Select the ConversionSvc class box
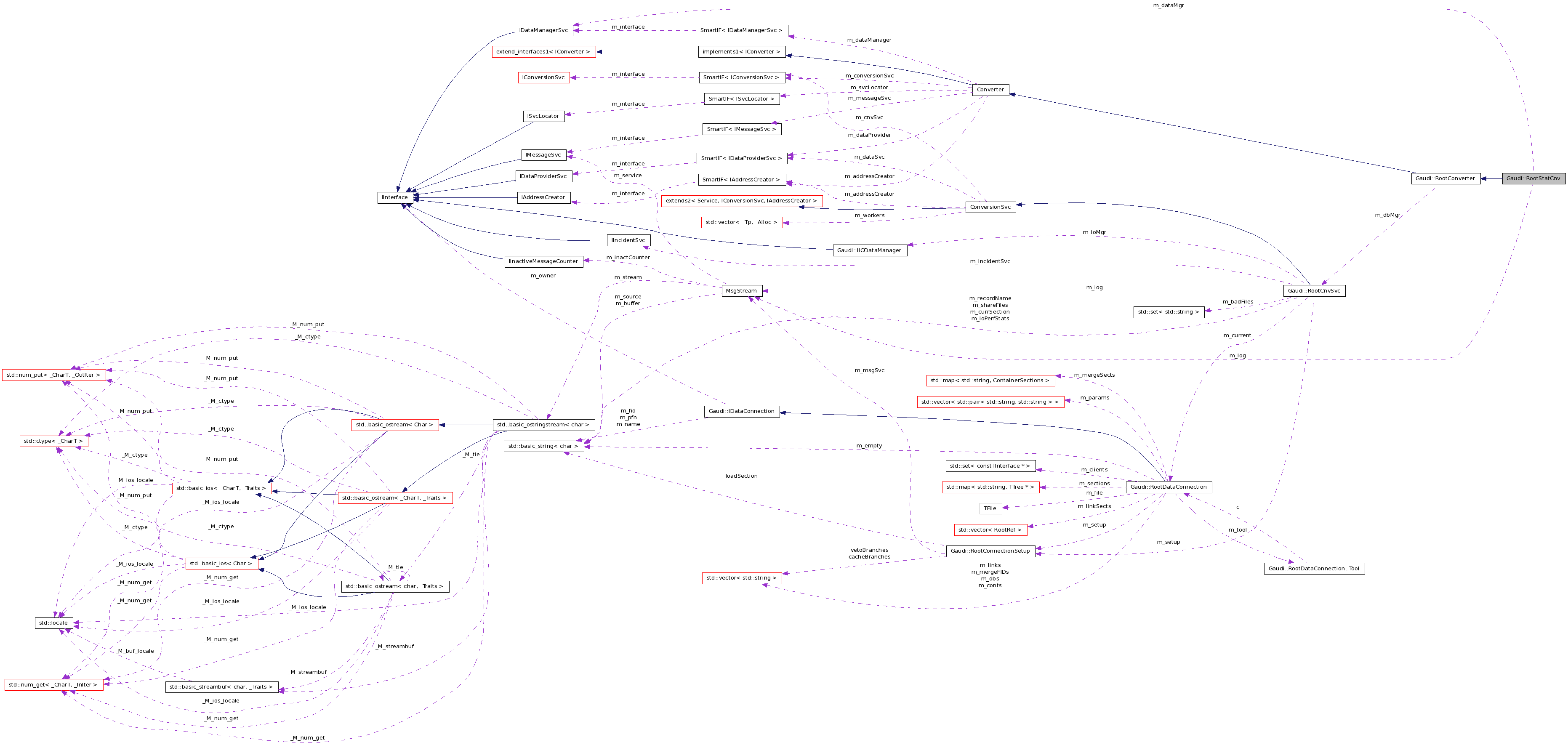Screen dimensions: 1568x745 (991, 206)
